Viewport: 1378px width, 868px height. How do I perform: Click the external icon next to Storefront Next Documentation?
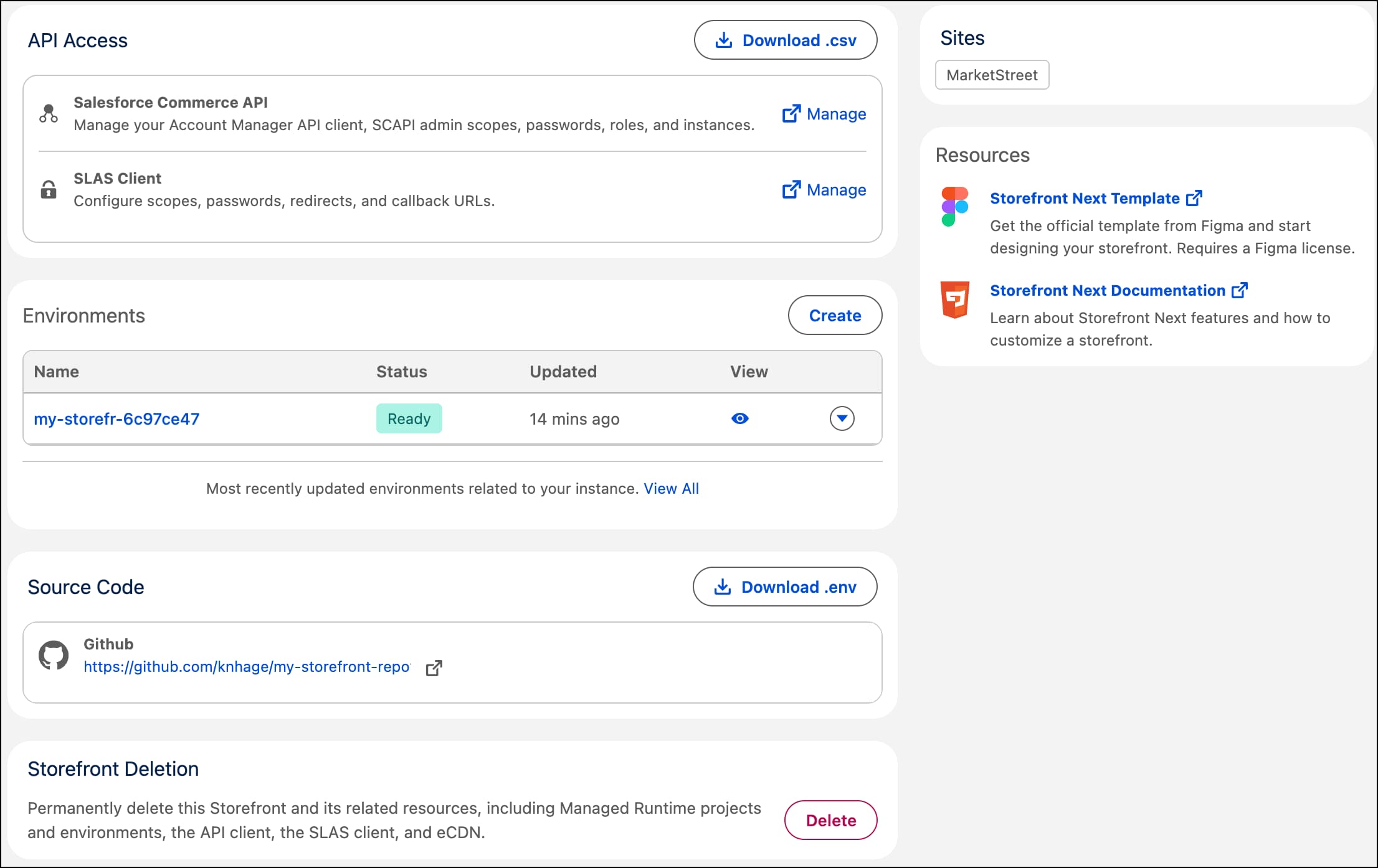(1240, 290)
